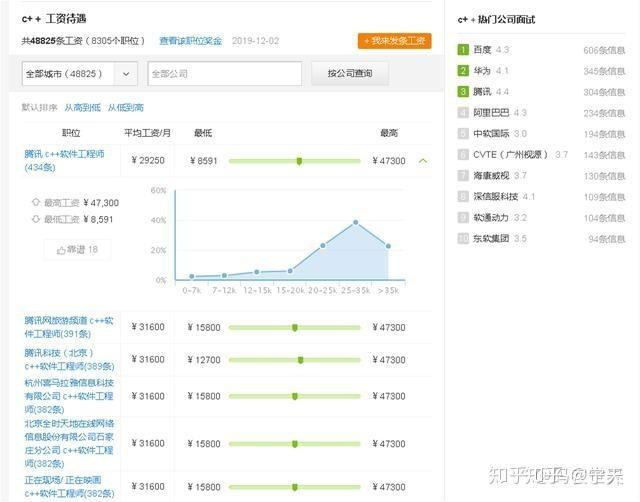Click the chart point for 20-25k
The image size is (640, 502).
coord(323,246)
